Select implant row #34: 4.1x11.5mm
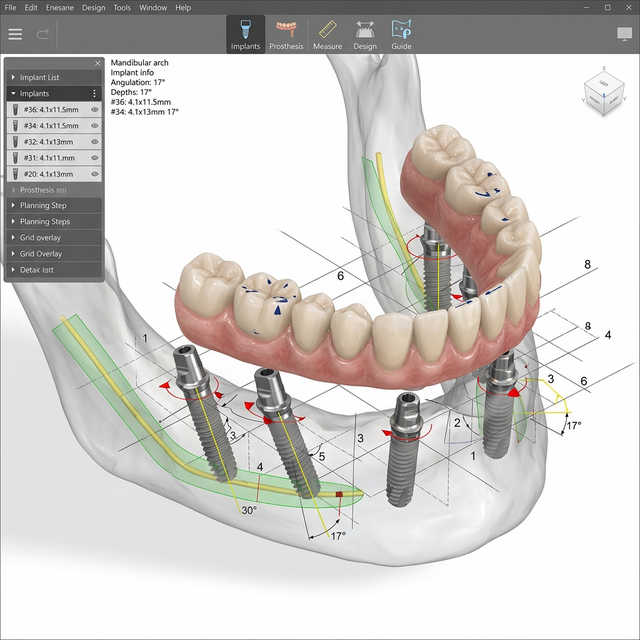 (x=54, y=126)
